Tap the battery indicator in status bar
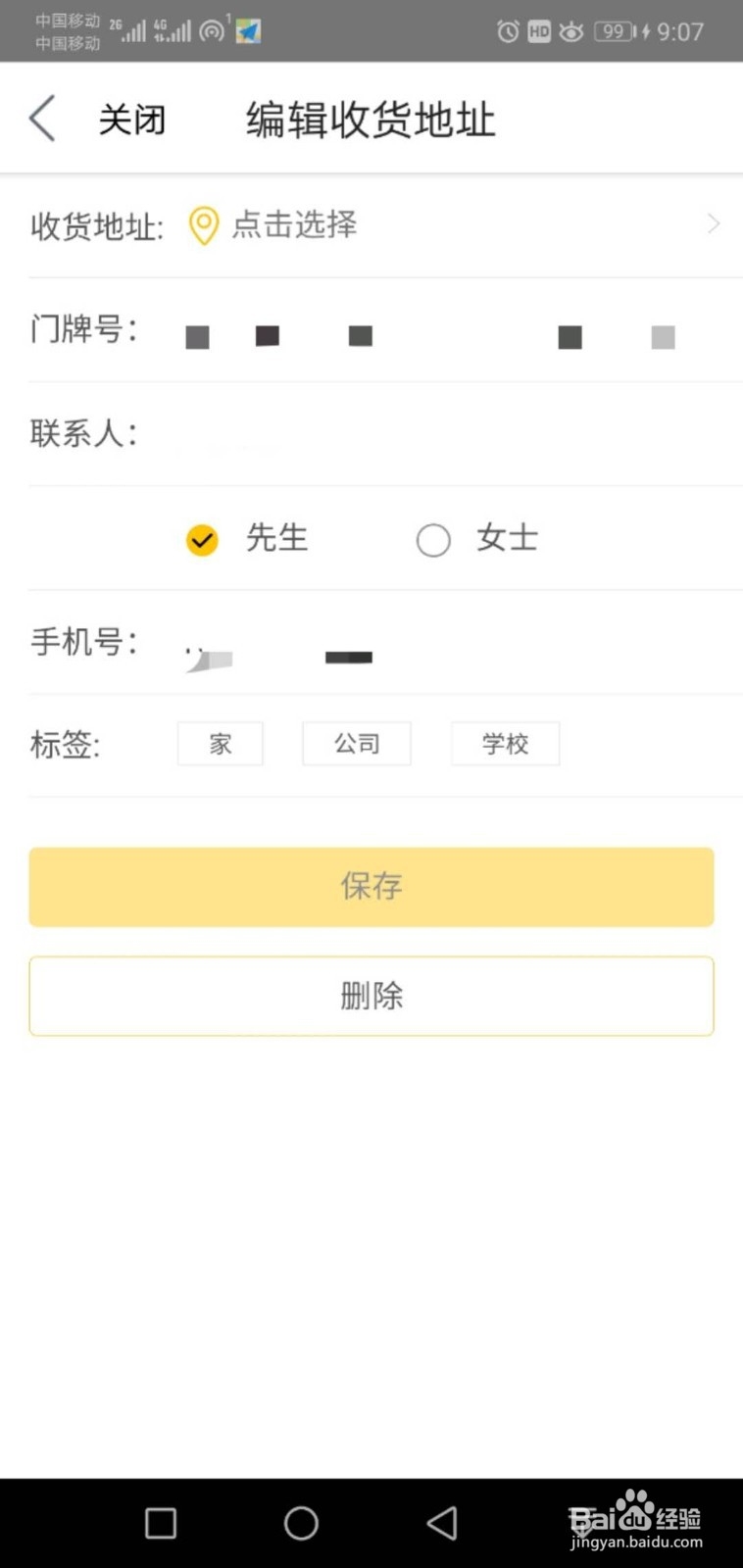Screen dimensions: 743x1568 coord(615,31)
